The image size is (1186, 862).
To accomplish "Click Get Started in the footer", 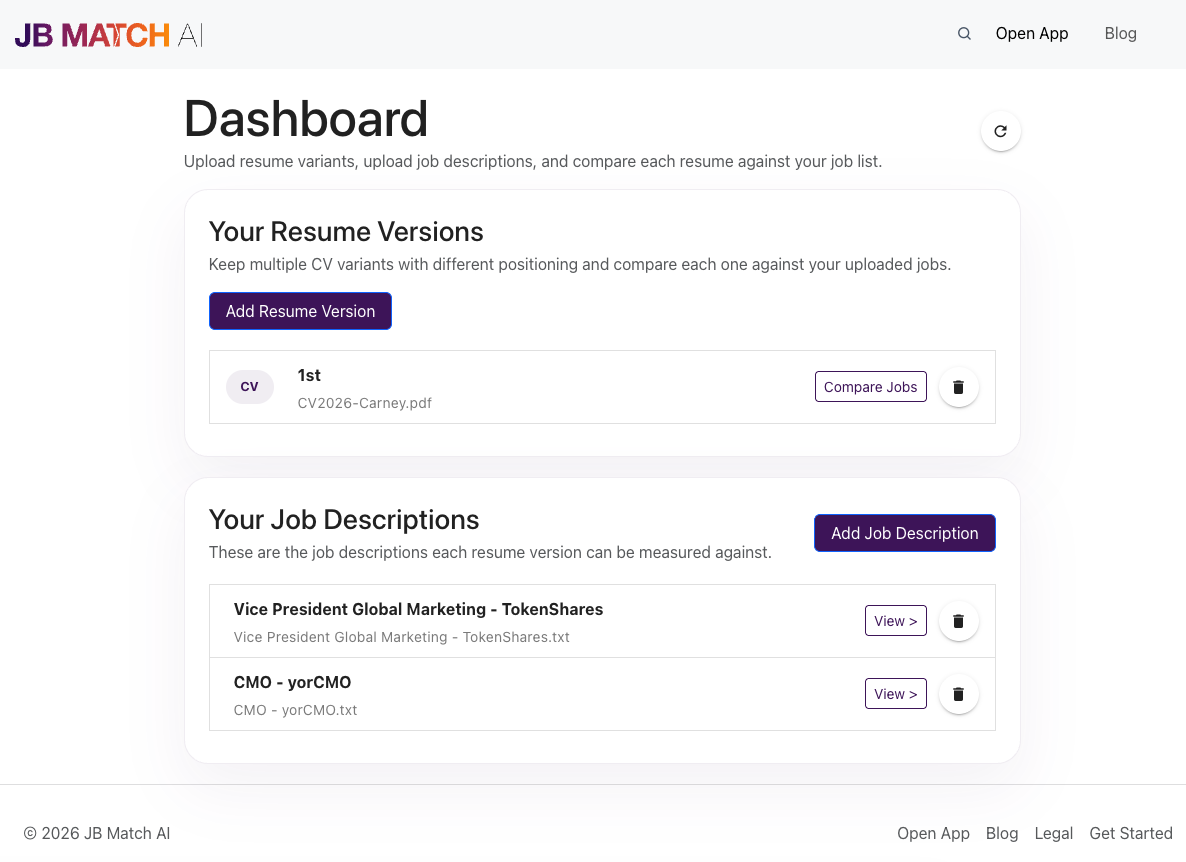I will [x=1130, y=833].
